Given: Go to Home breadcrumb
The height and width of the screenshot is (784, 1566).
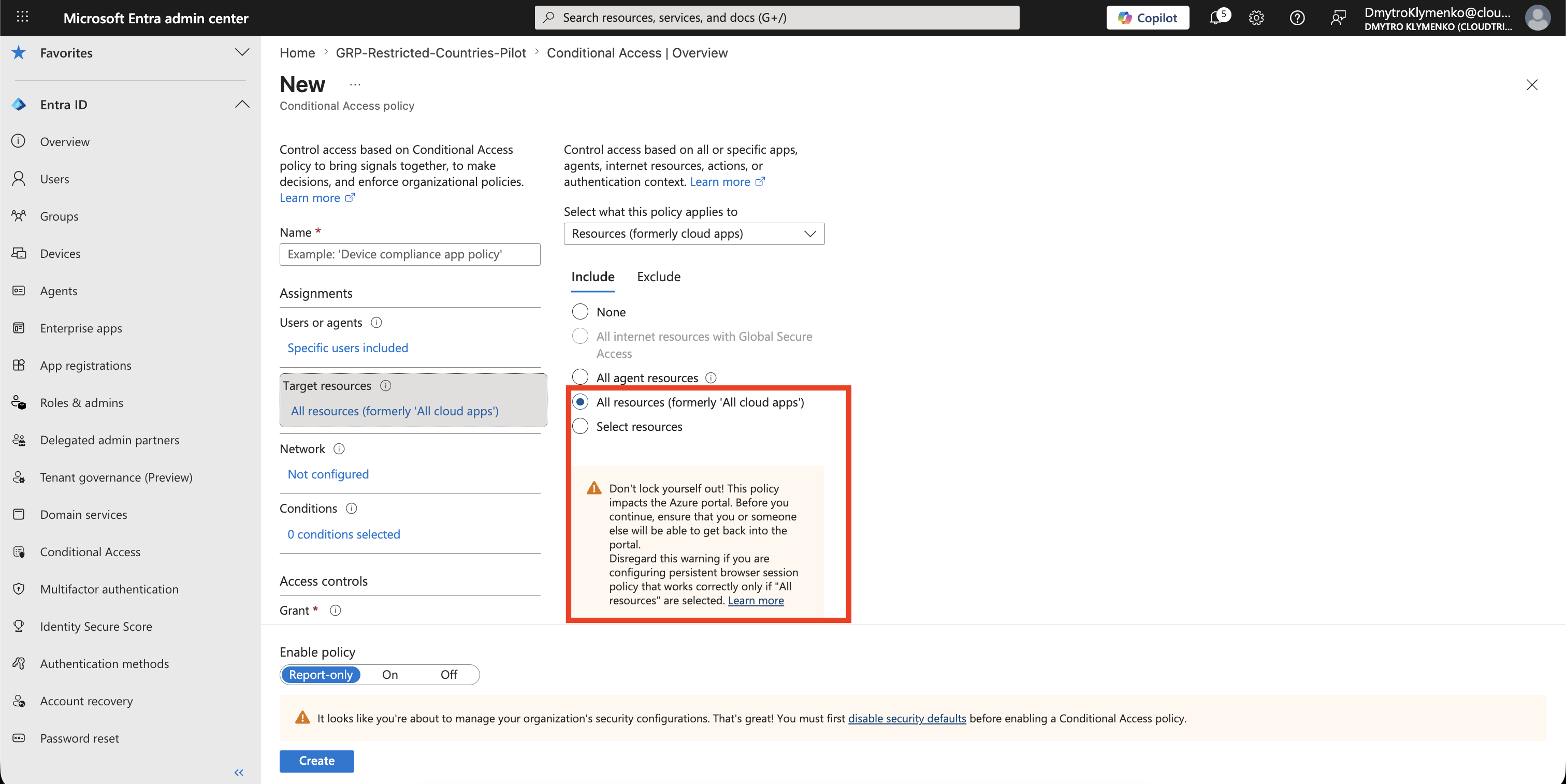Looking at the screenshot, I should pyautogui.click(x=297, y=53).
